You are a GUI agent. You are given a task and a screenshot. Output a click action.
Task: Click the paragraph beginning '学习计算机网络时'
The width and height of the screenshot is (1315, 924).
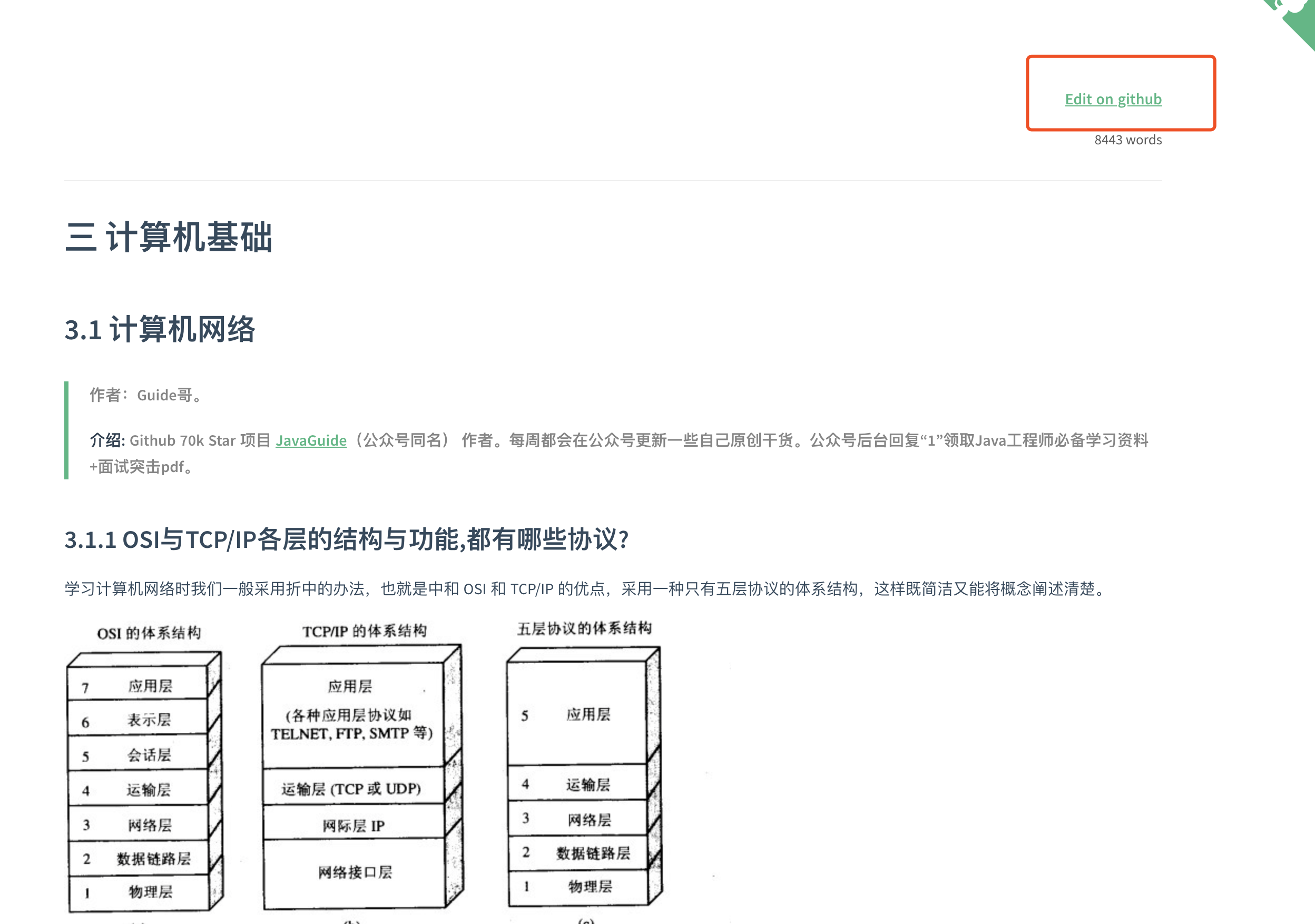pos(584,588)
